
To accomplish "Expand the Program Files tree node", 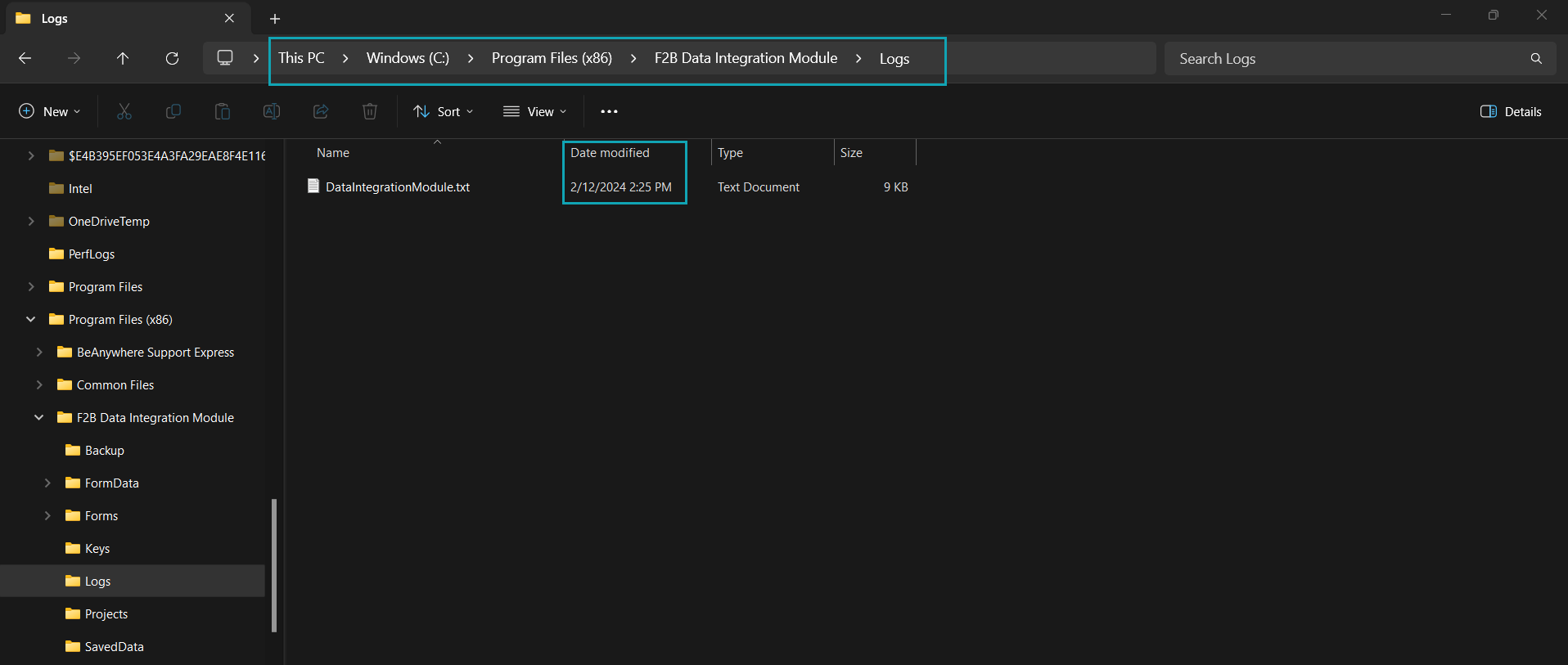I will point(31,286).
